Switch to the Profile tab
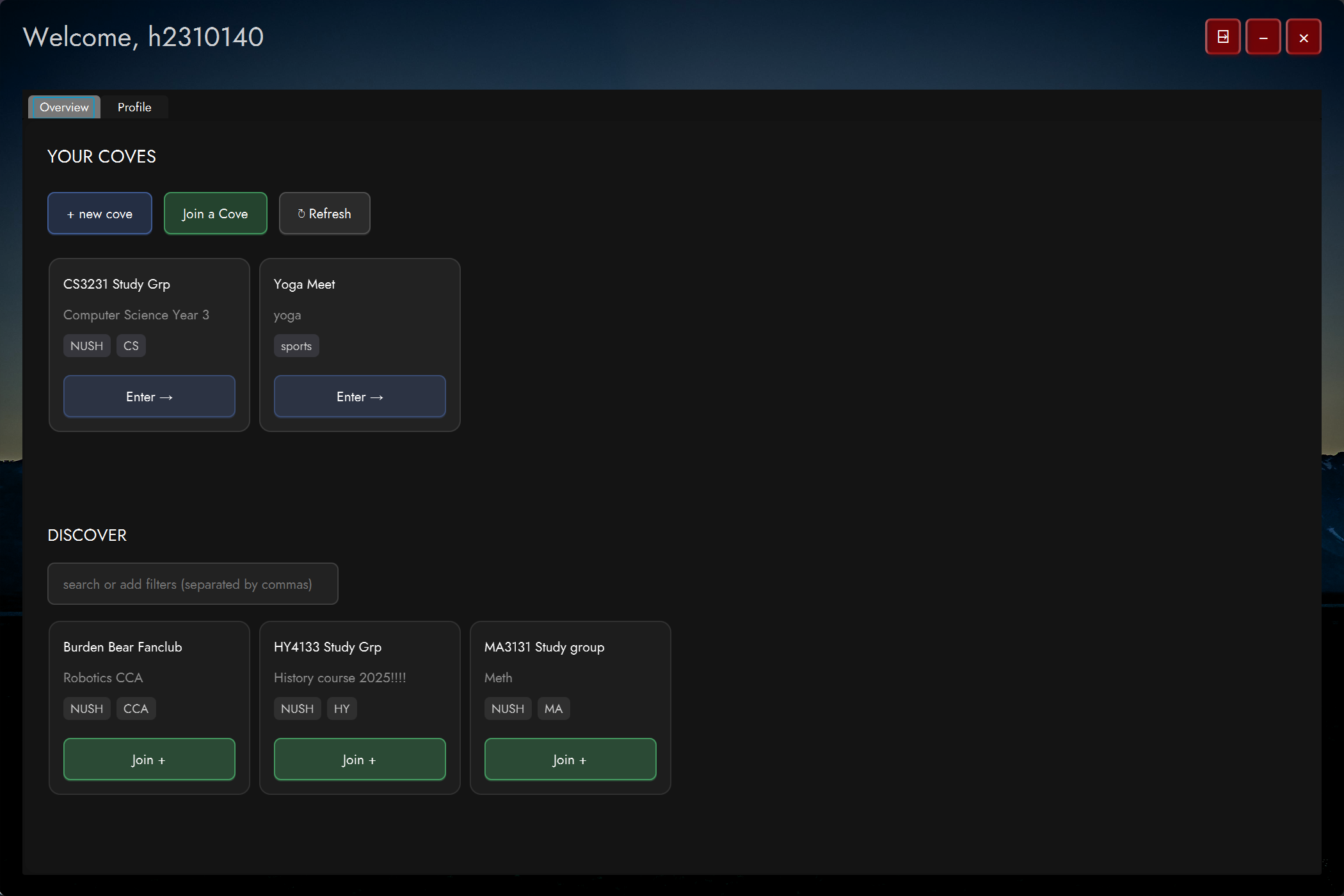This screenshot has width=1344, height=896. 134,107
